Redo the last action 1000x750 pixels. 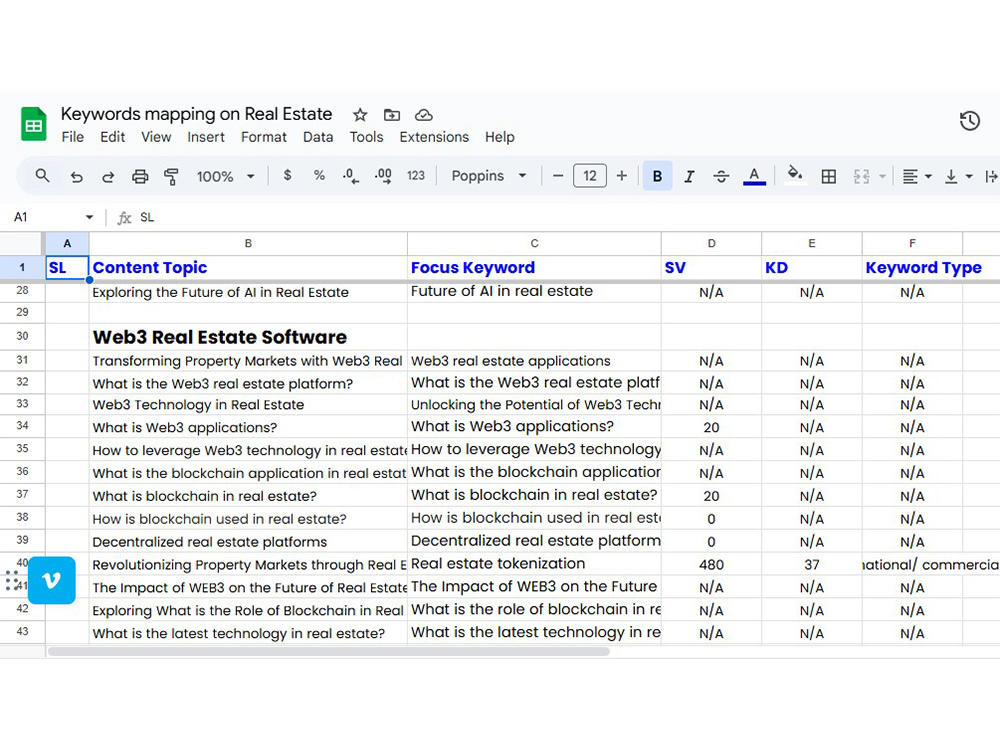point(108,177)
